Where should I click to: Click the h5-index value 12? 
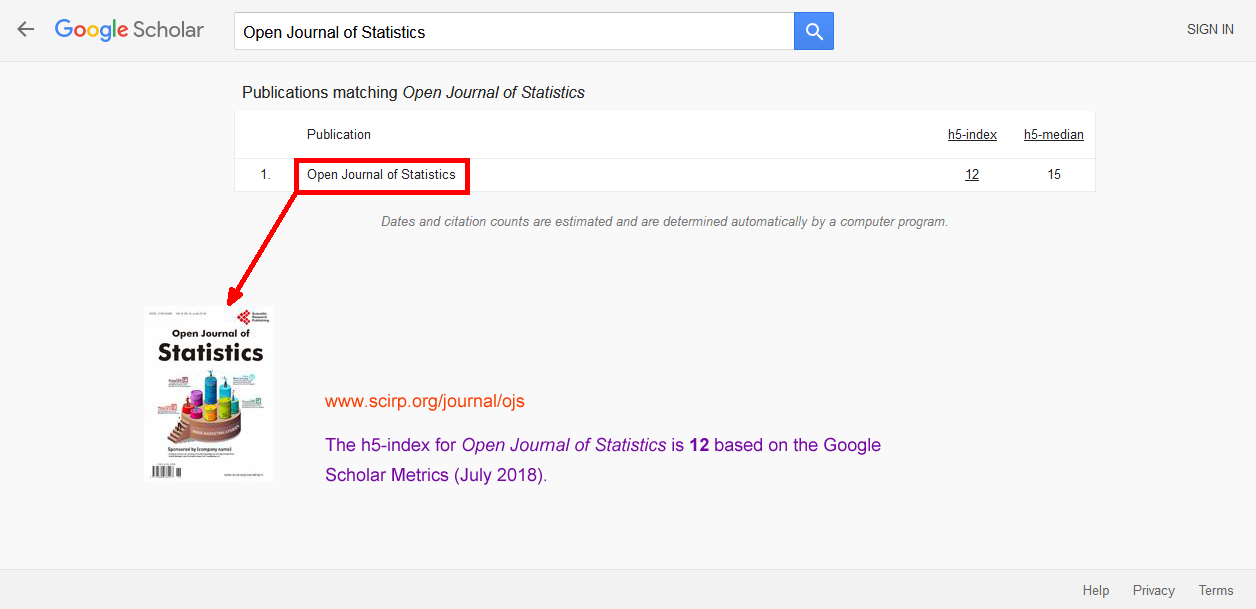click(972, 175)
